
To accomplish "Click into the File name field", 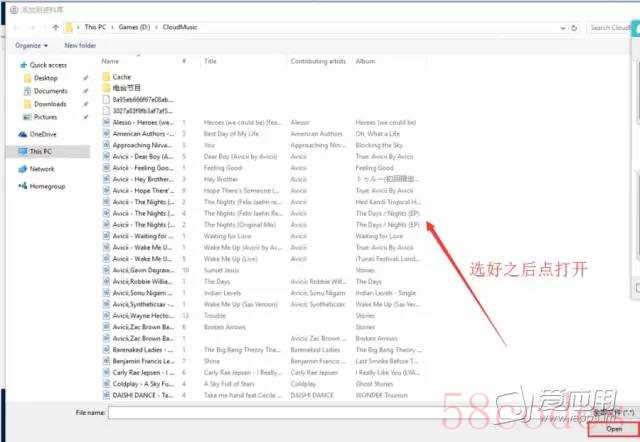I will 347,413.
